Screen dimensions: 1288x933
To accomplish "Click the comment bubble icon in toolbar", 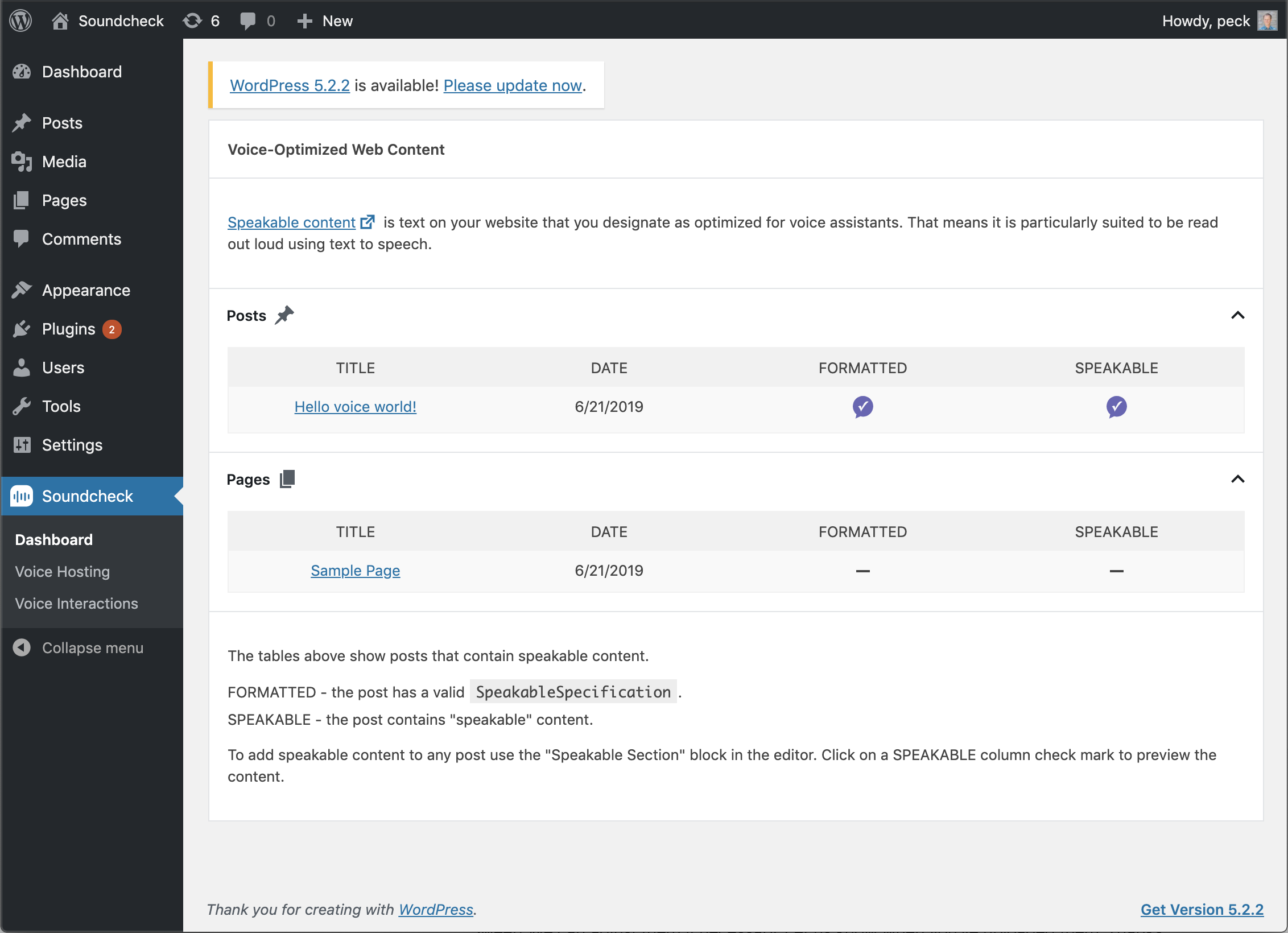I will coord(247,20).
